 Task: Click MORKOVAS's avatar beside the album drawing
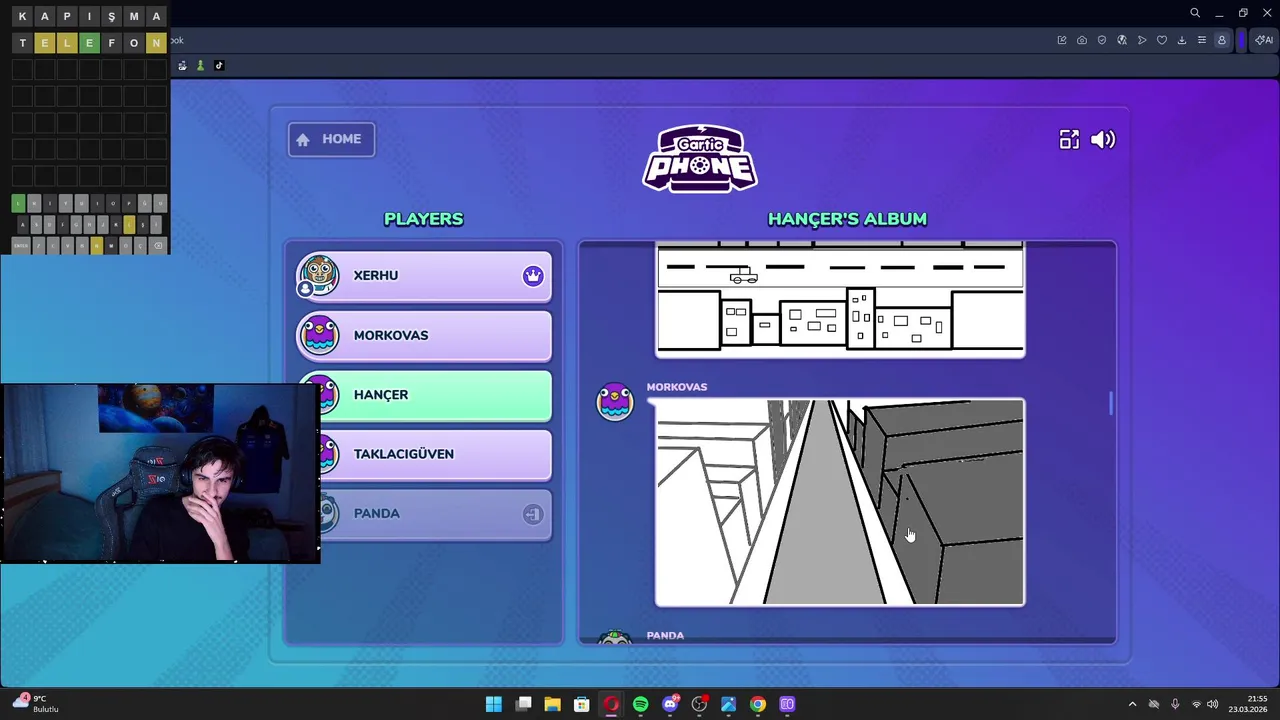(x=615, y=401)
